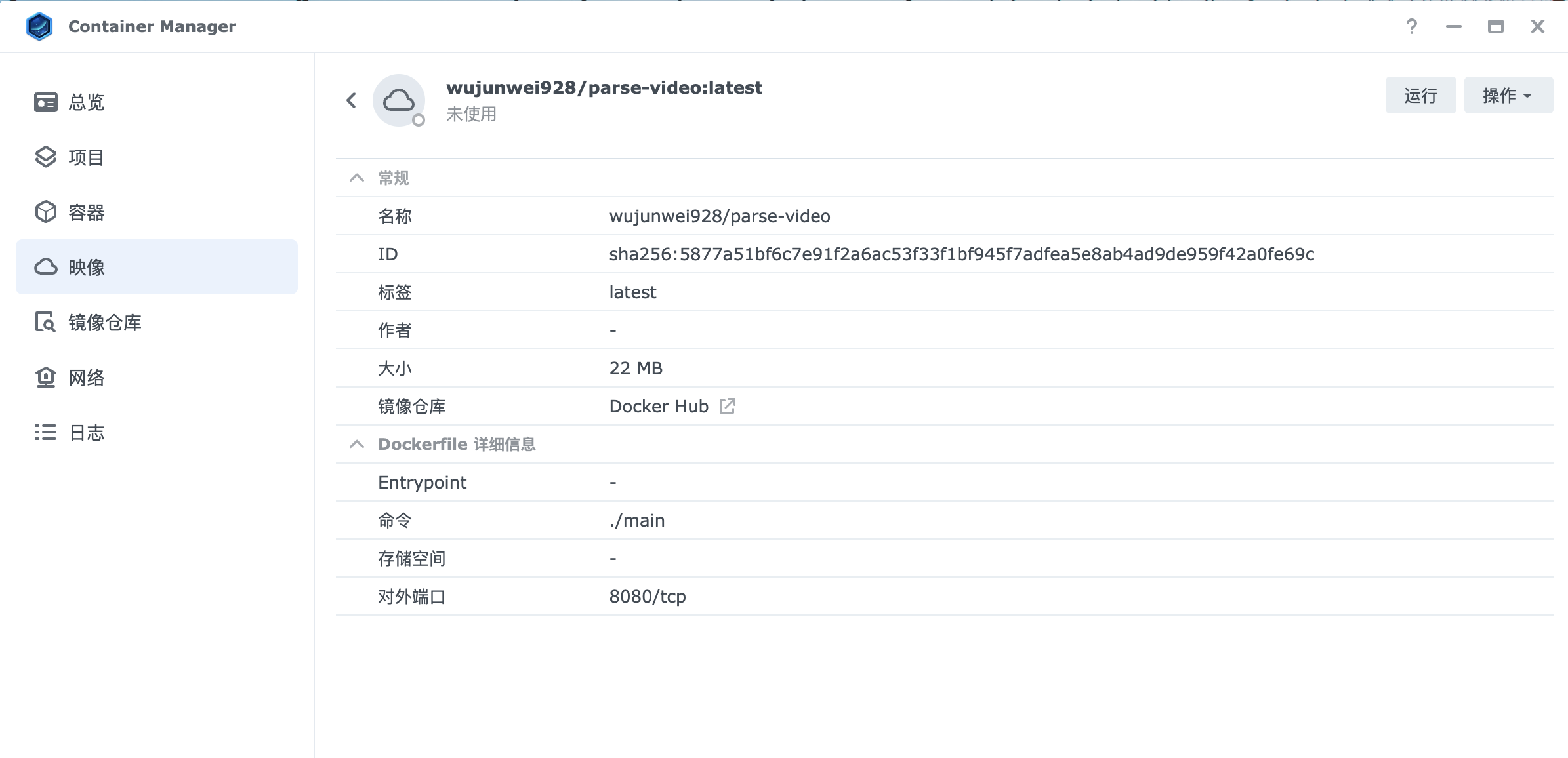Click the network (网络) sidebar icon
The height and width of the screenshot is (758, 1568).
click(45, 378)
